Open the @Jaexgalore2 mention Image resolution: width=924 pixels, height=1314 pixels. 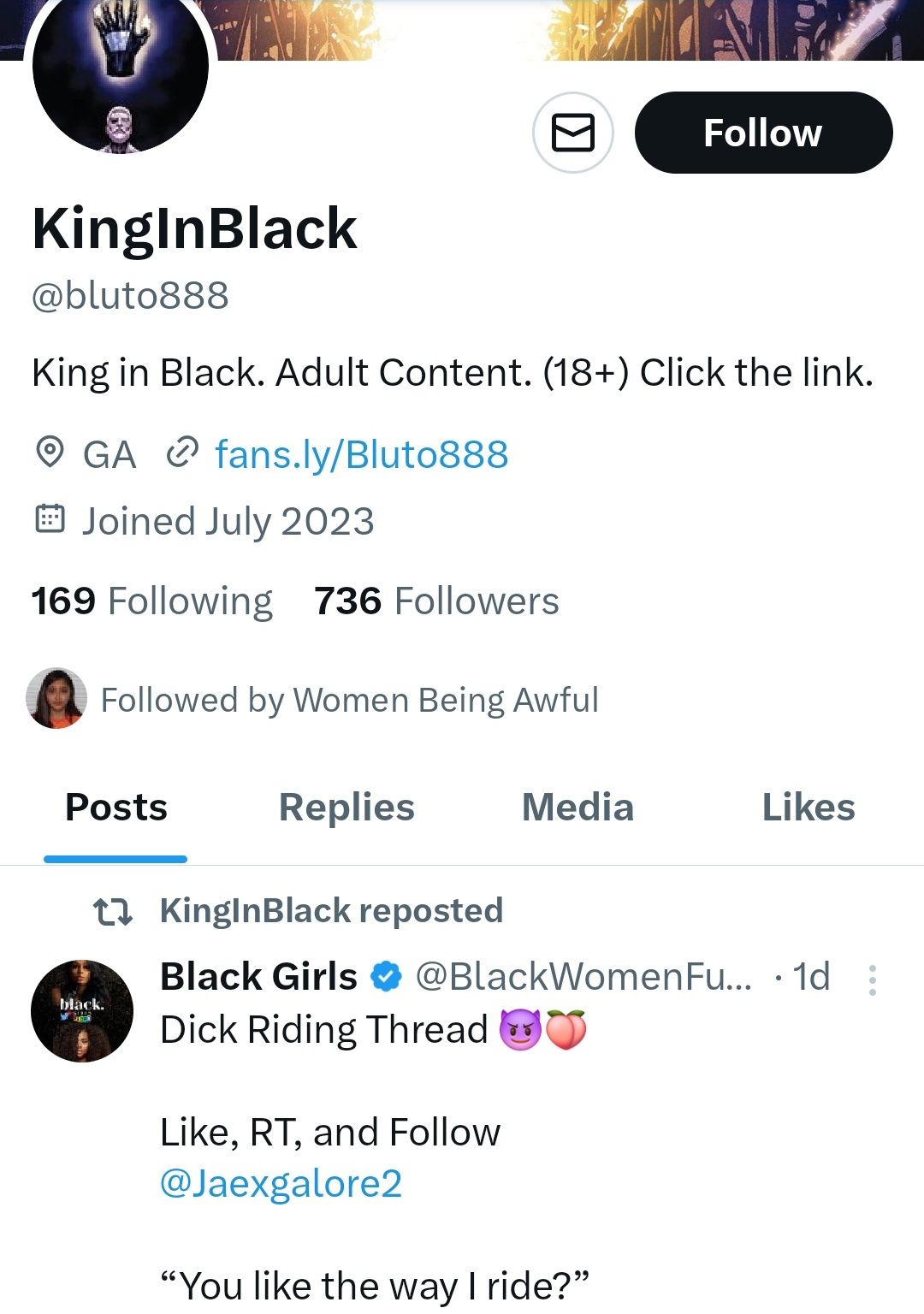tap(281, 1184)
